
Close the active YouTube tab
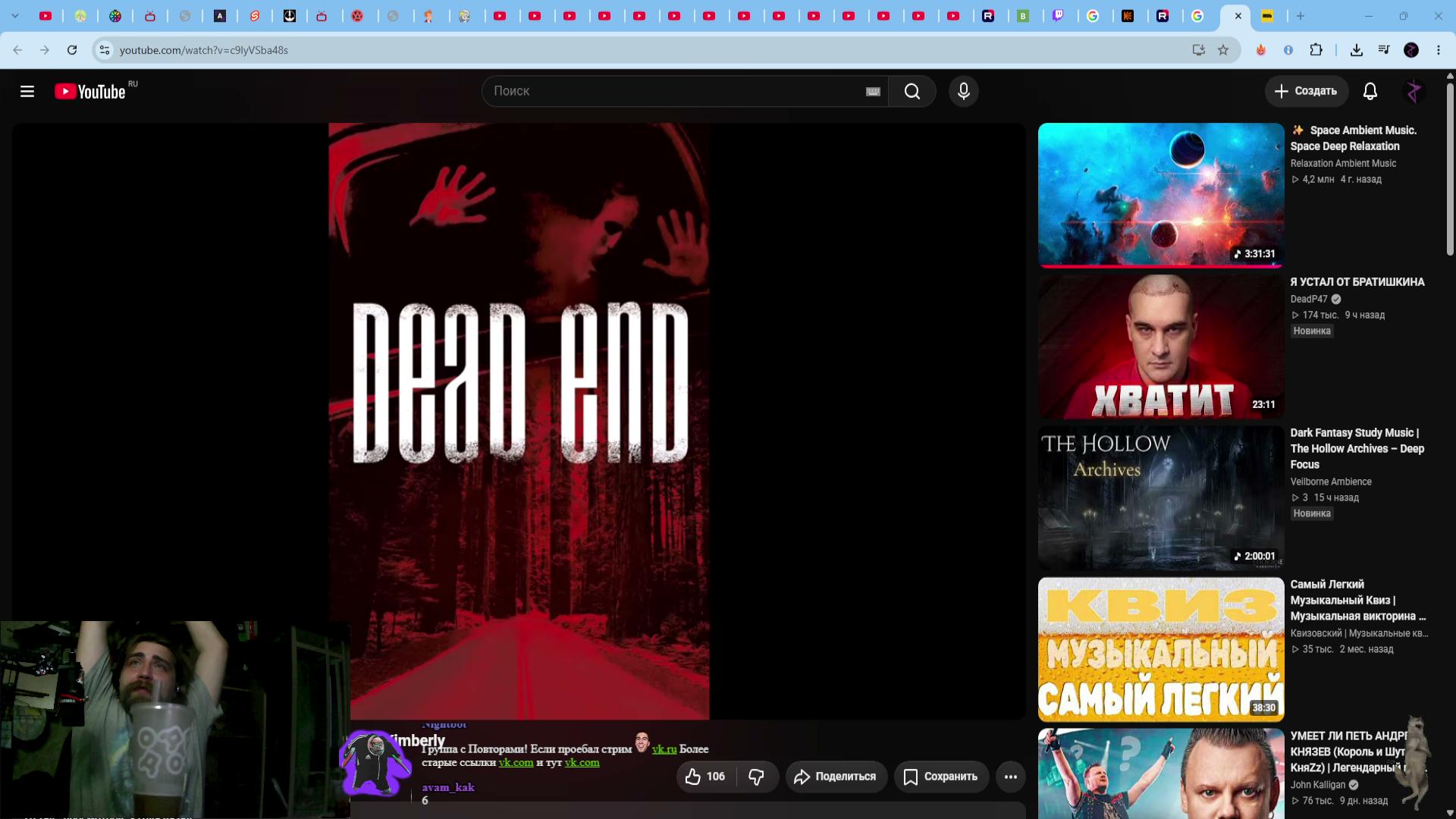(1238, 16)
